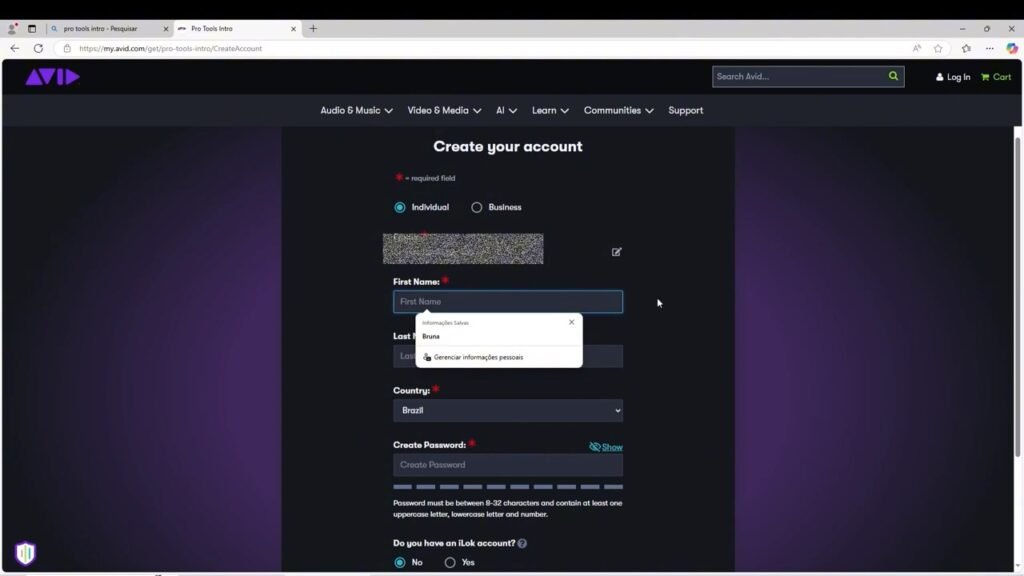Open the tab actions menu icon
This screenshot has width=1024, height=576.
[x=31, y=29]
